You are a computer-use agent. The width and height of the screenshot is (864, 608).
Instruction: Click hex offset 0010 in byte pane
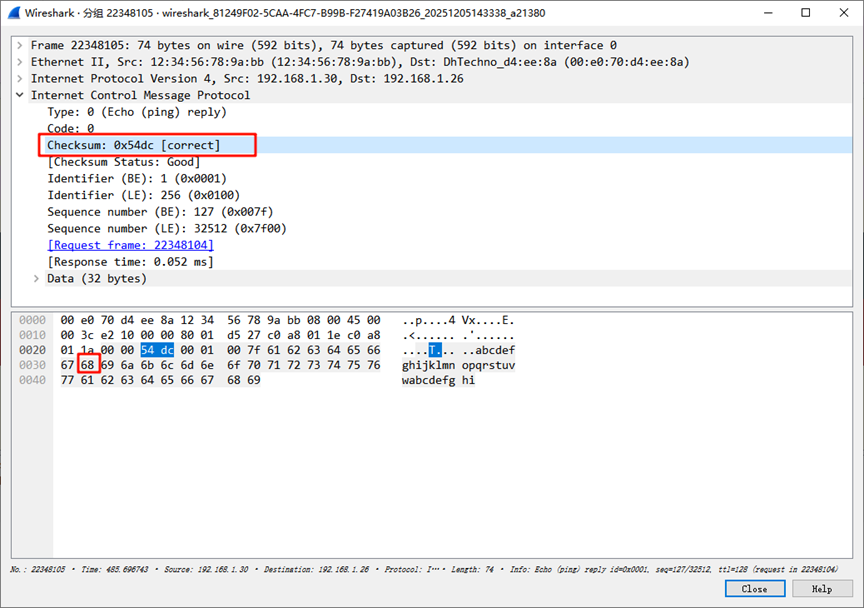[x=33, y=335]
